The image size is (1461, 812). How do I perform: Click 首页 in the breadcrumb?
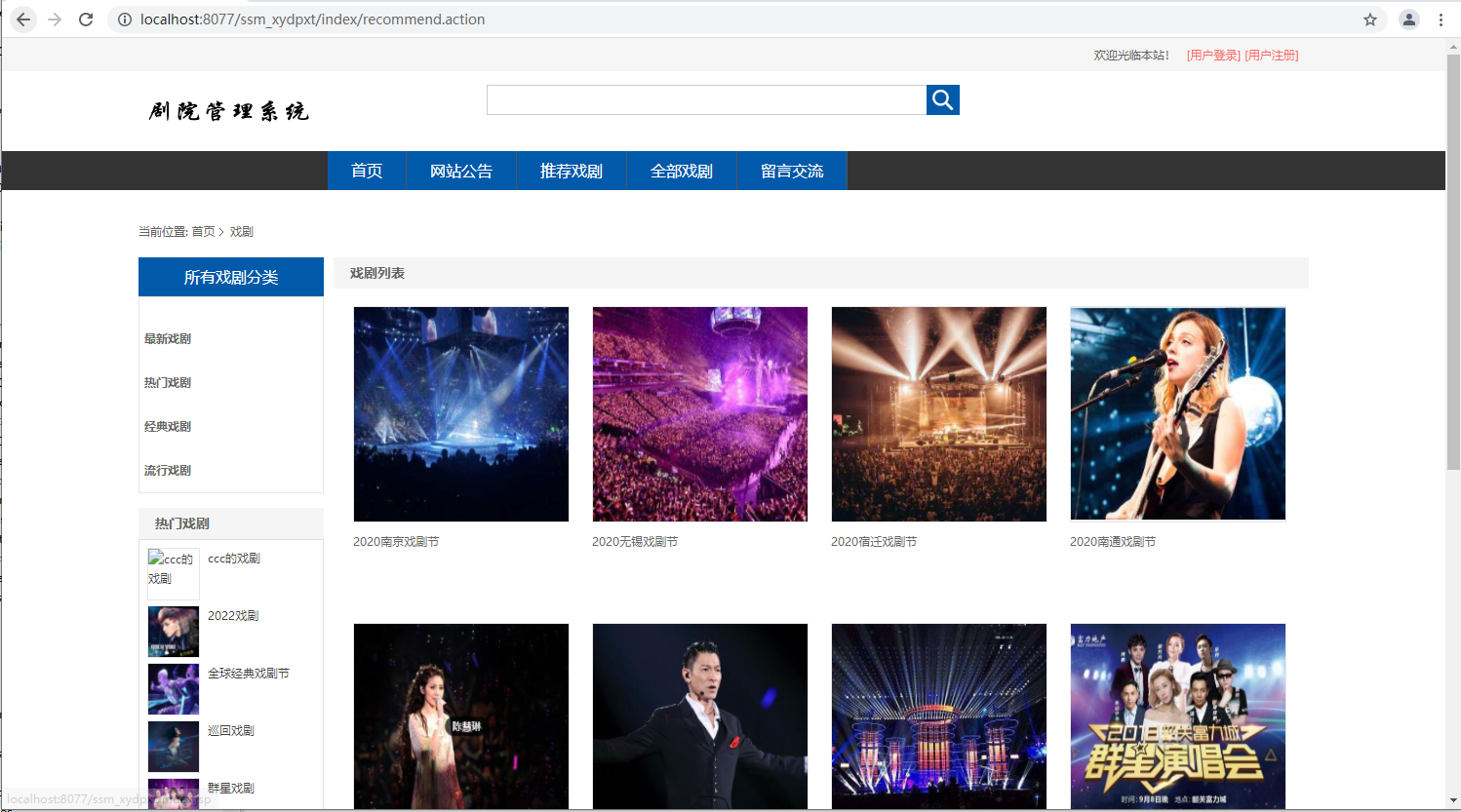click(203, 232)
